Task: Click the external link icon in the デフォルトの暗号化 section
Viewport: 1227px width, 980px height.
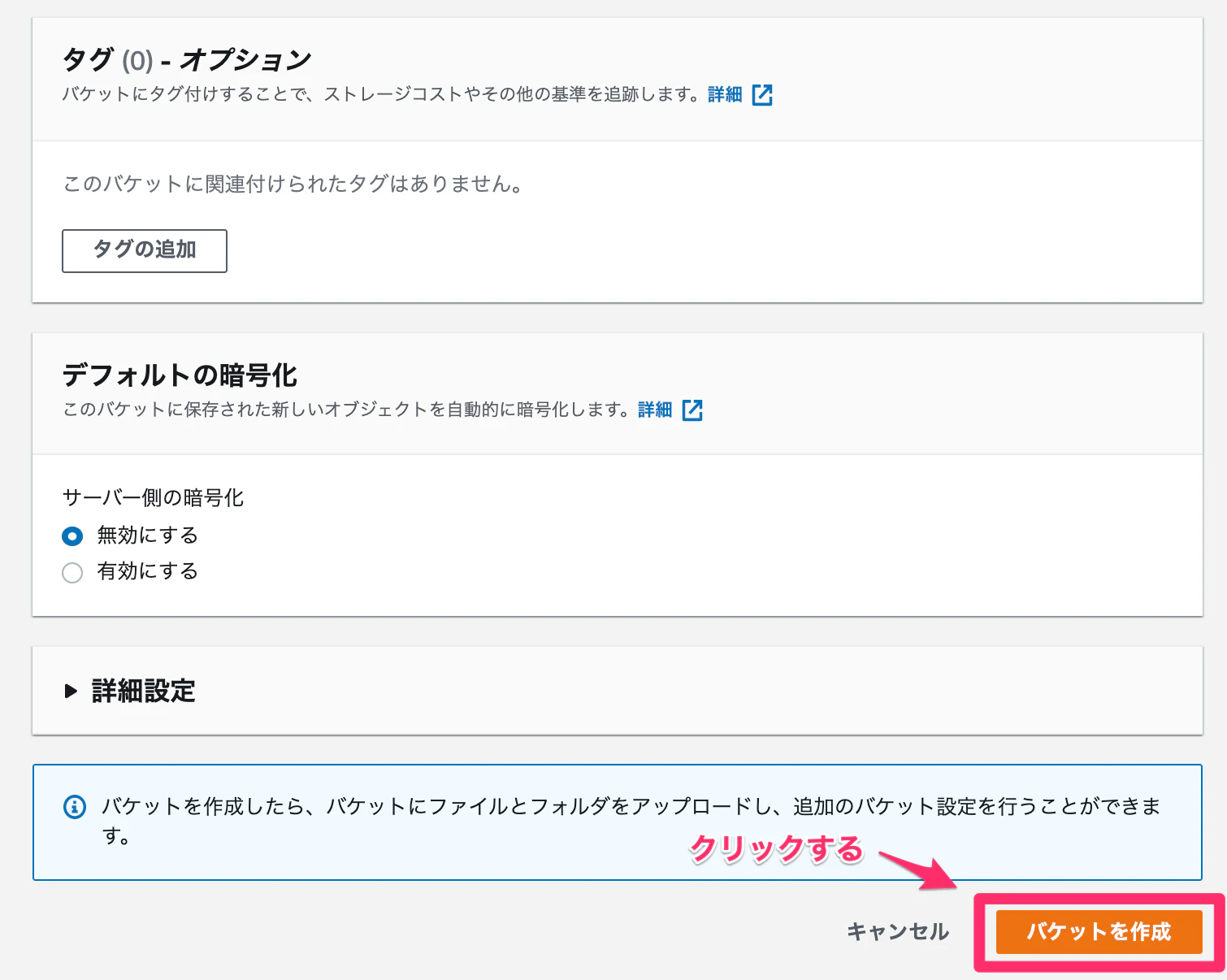Action: click(692, 410)
